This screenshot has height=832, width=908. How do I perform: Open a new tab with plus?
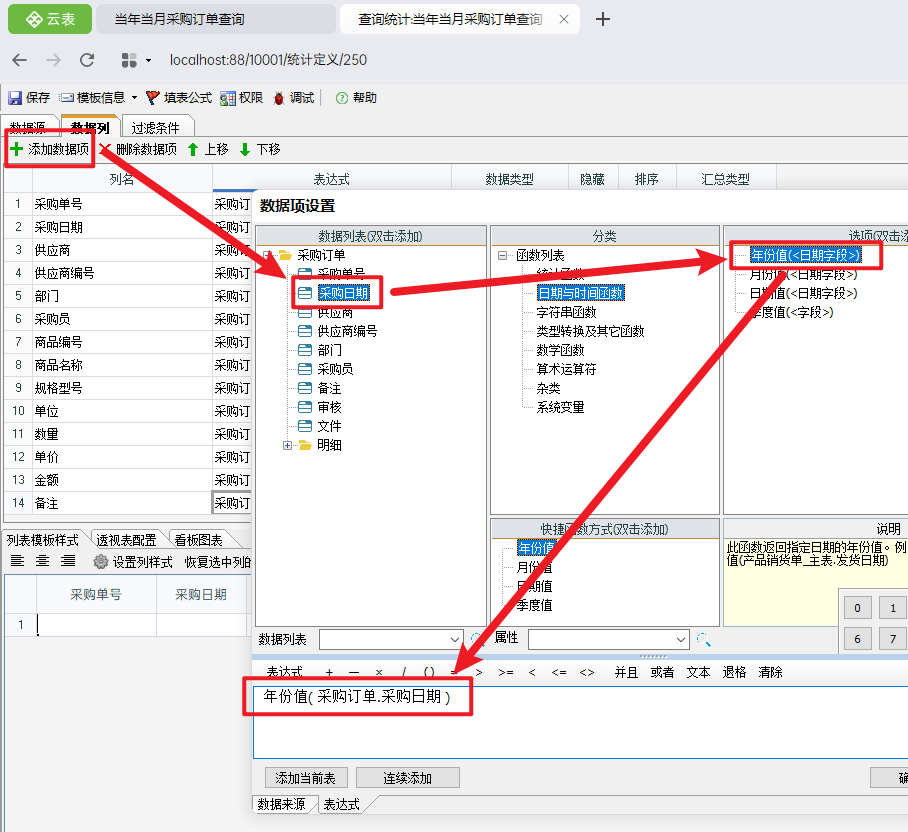(x=603, y=19)
